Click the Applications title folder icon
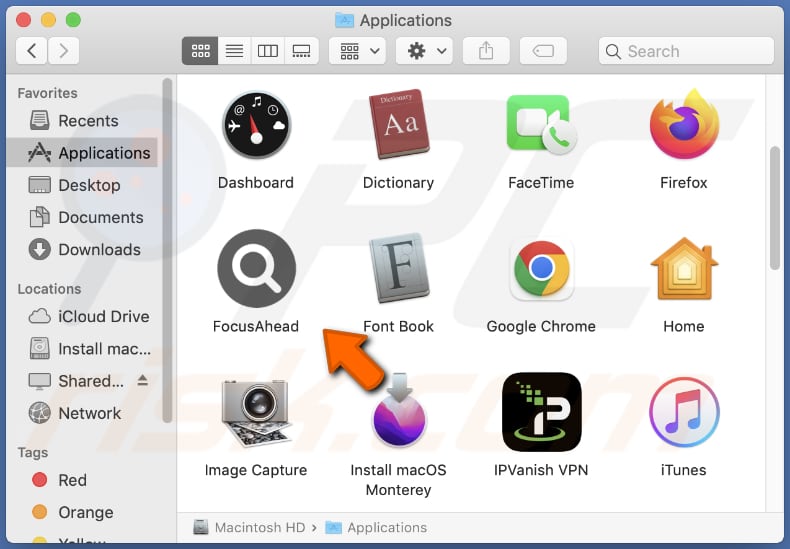 tap(344, 20)
